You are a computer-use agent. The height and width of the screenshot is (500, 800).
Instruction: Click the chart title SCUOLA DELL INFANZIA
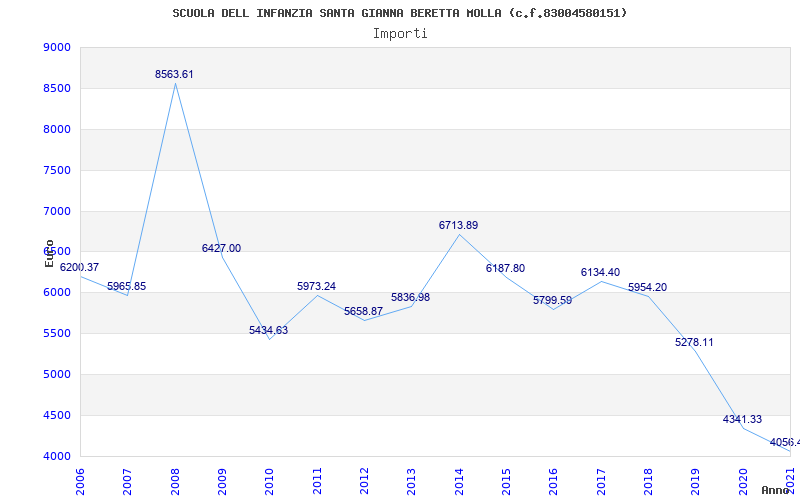coord(400,13)
